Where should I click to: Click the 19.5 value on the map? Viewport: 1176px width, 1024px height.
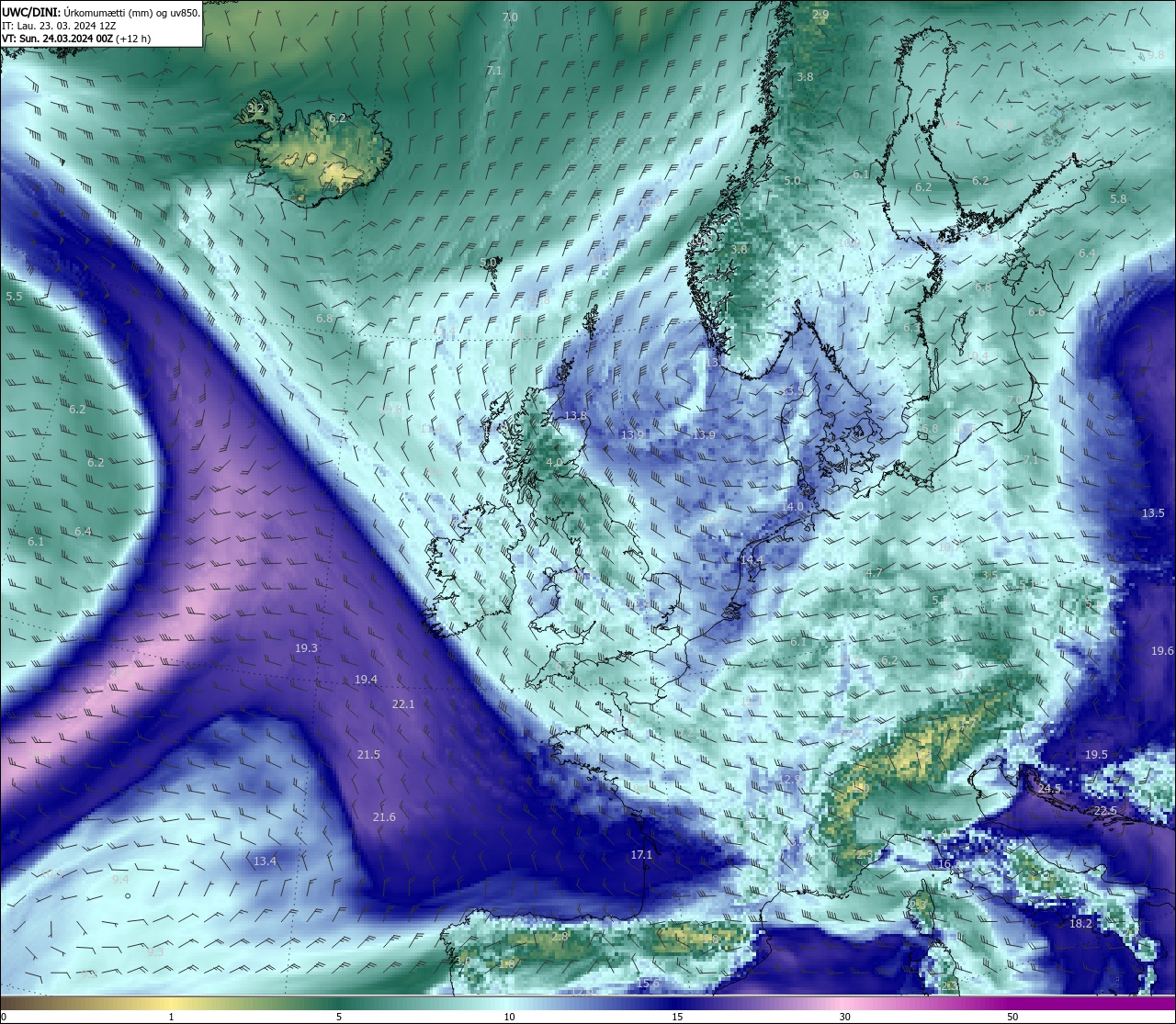tap(1096, 755)
